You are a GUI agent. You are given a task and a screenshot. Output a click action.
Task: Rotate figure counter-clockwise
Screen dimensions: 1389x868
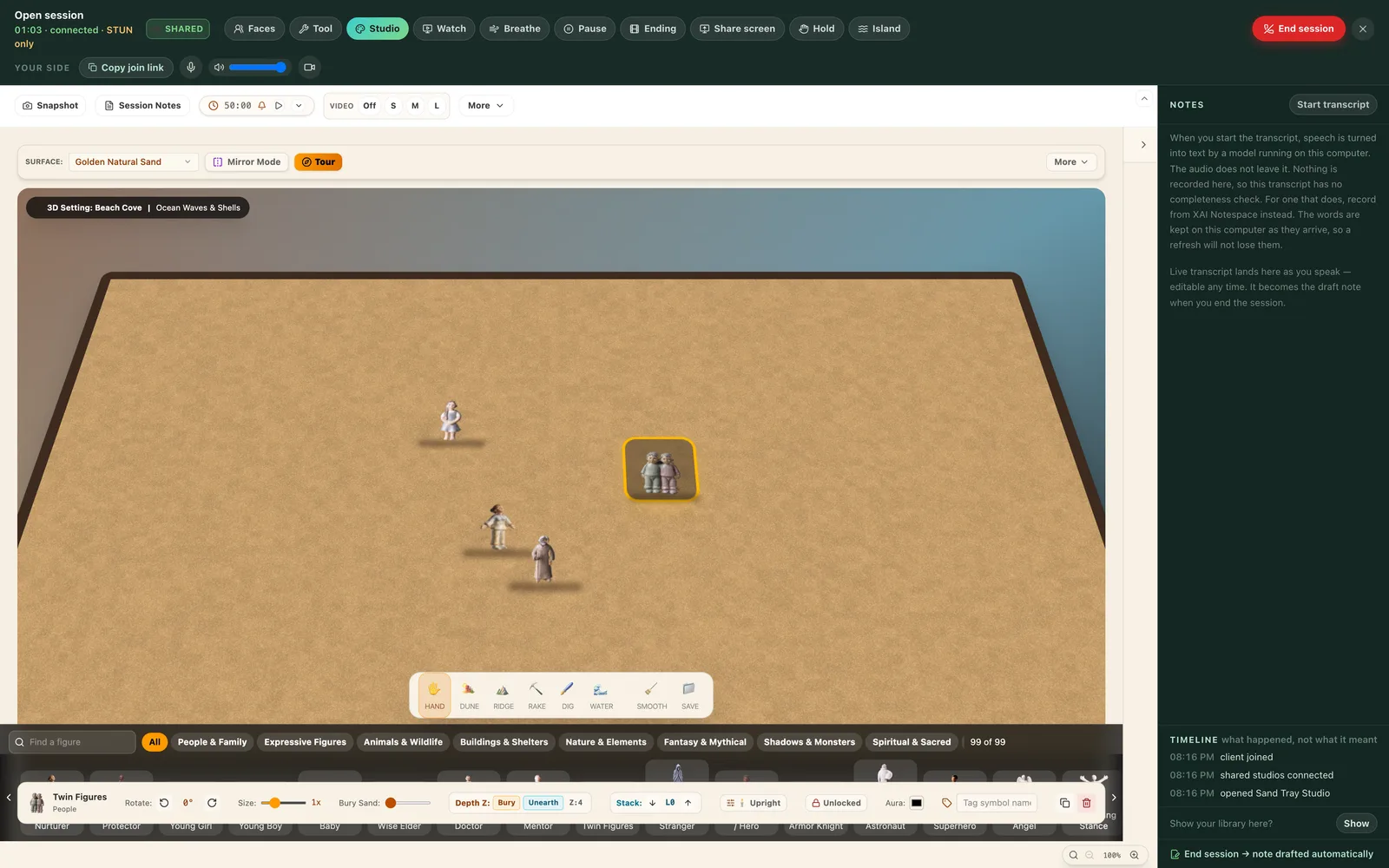click(x=164, y=803)
